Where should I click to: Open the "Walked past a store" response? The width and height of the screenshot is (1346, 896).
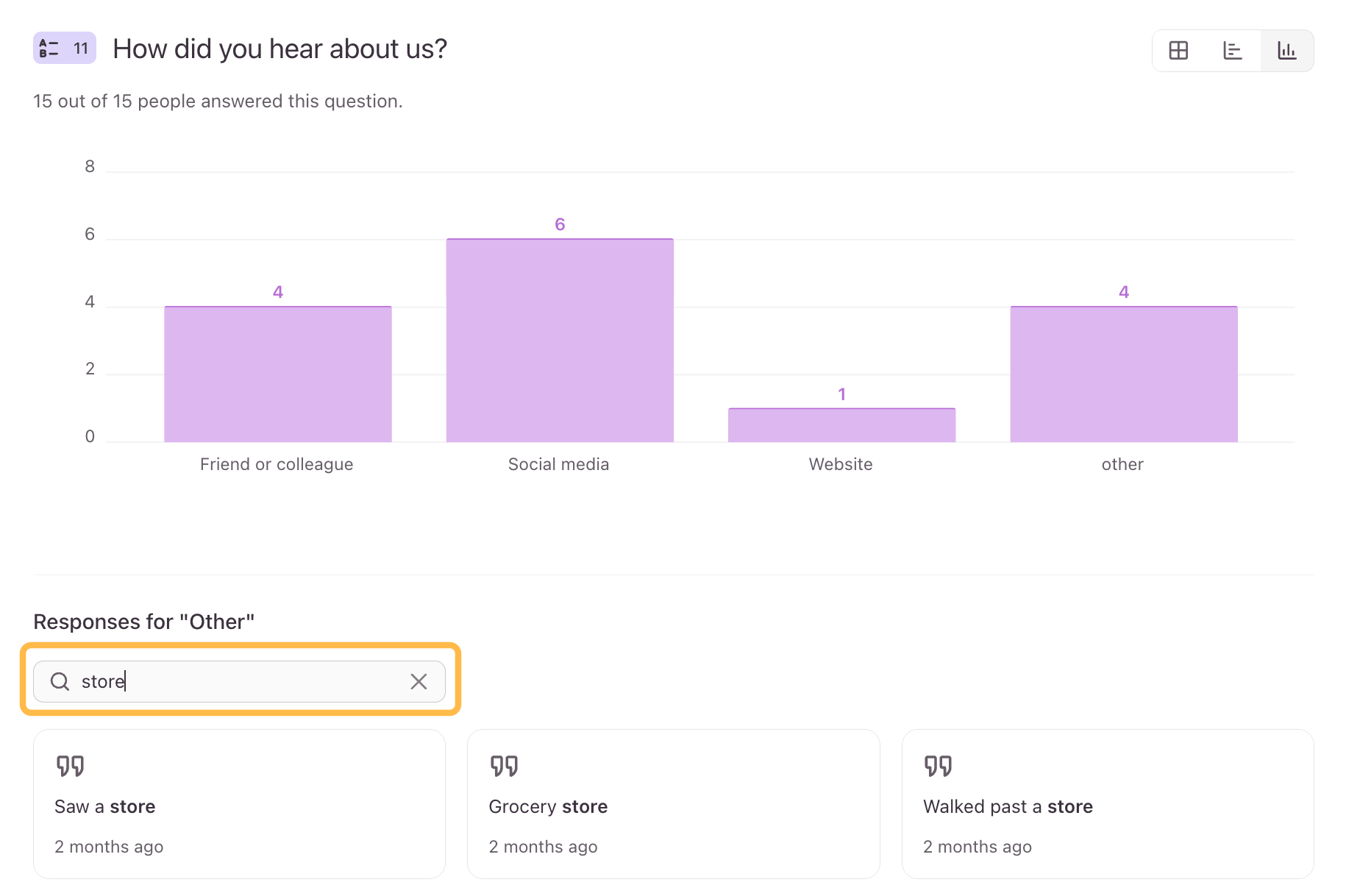coord(1107,824)
